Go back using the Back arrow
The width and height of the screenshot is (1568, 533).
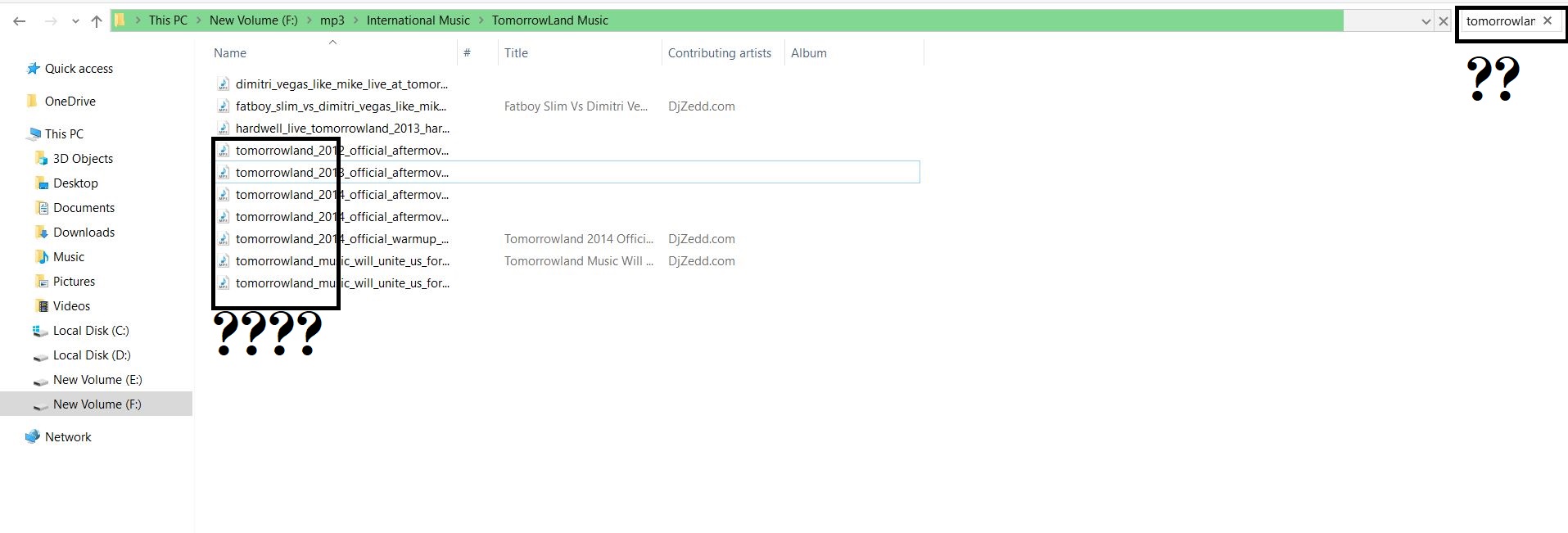pyautogui.click(x=20, y=21)
